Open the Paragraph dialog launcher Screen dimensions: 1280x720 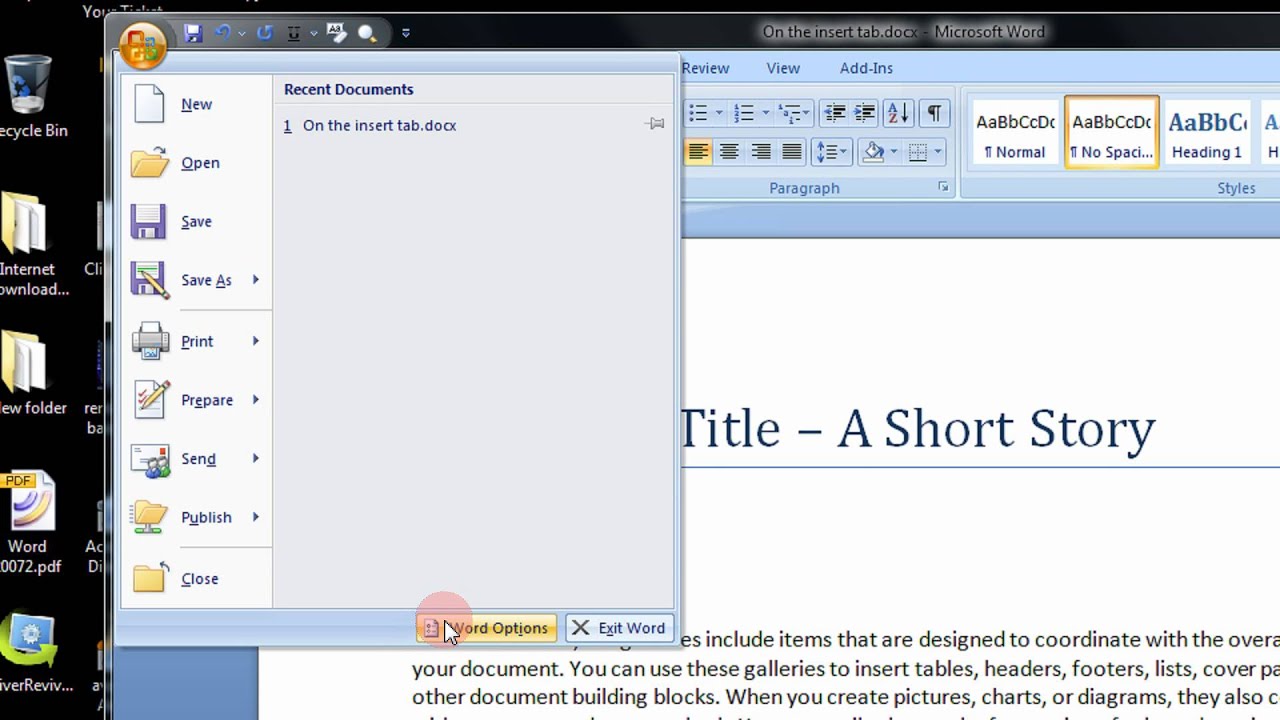[x=943, y=187]
